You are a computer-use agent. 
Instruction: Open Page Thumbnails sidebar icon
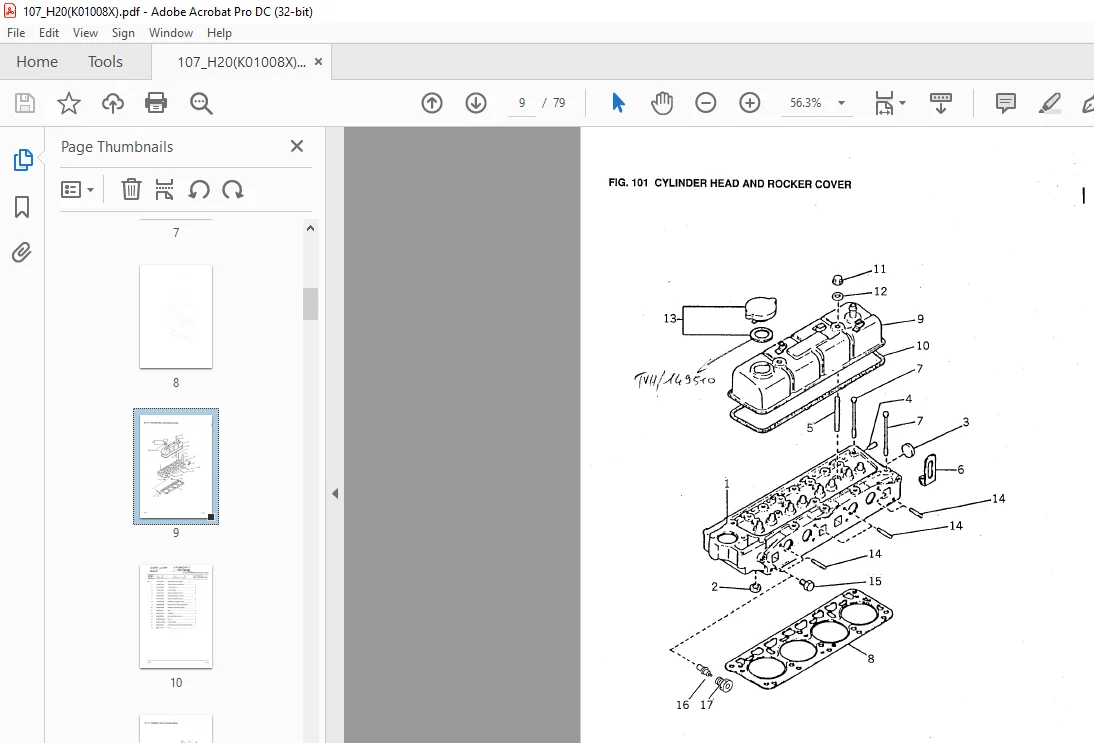22,160
